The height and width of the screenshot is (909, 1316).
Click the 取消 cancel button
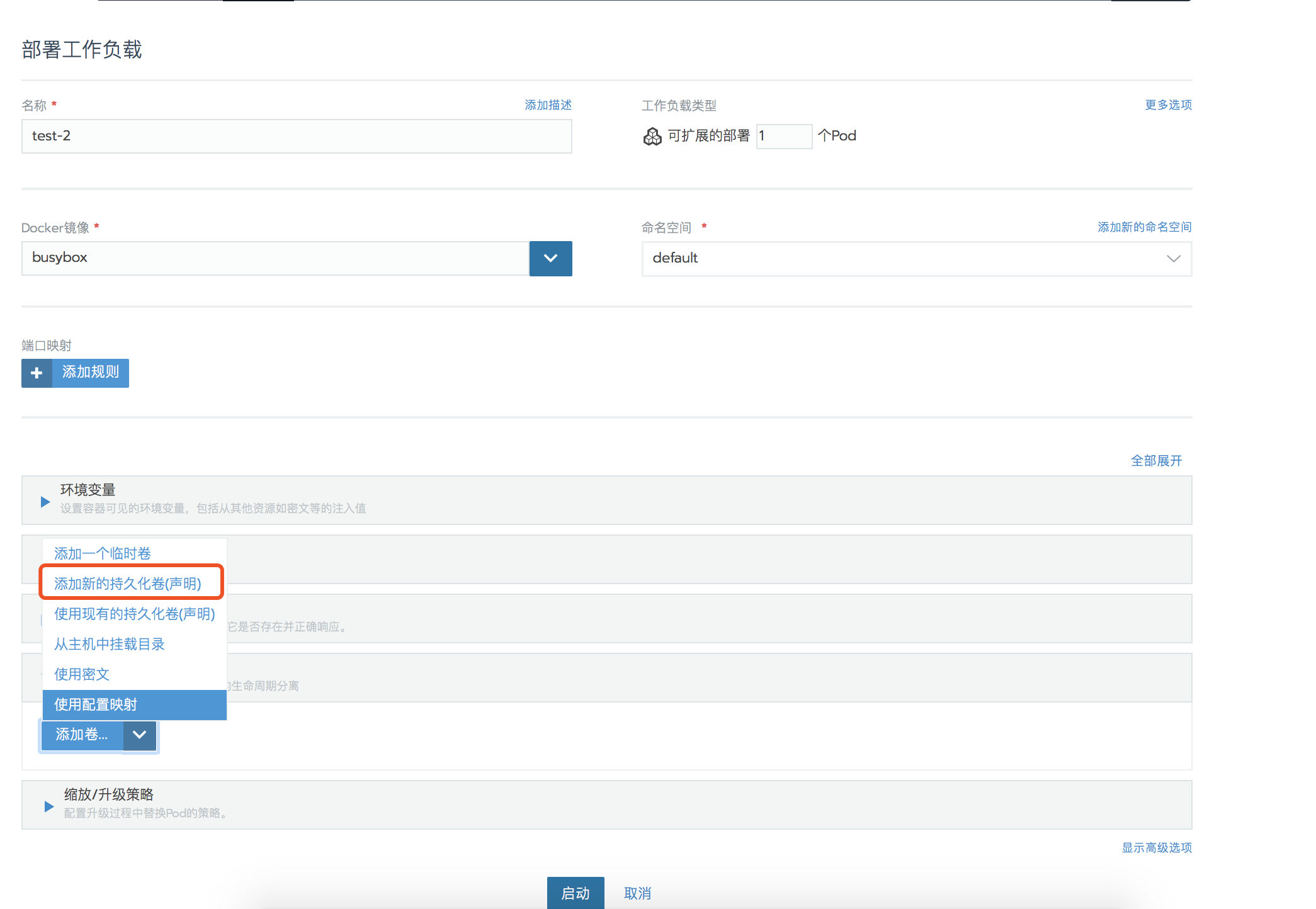637,893
